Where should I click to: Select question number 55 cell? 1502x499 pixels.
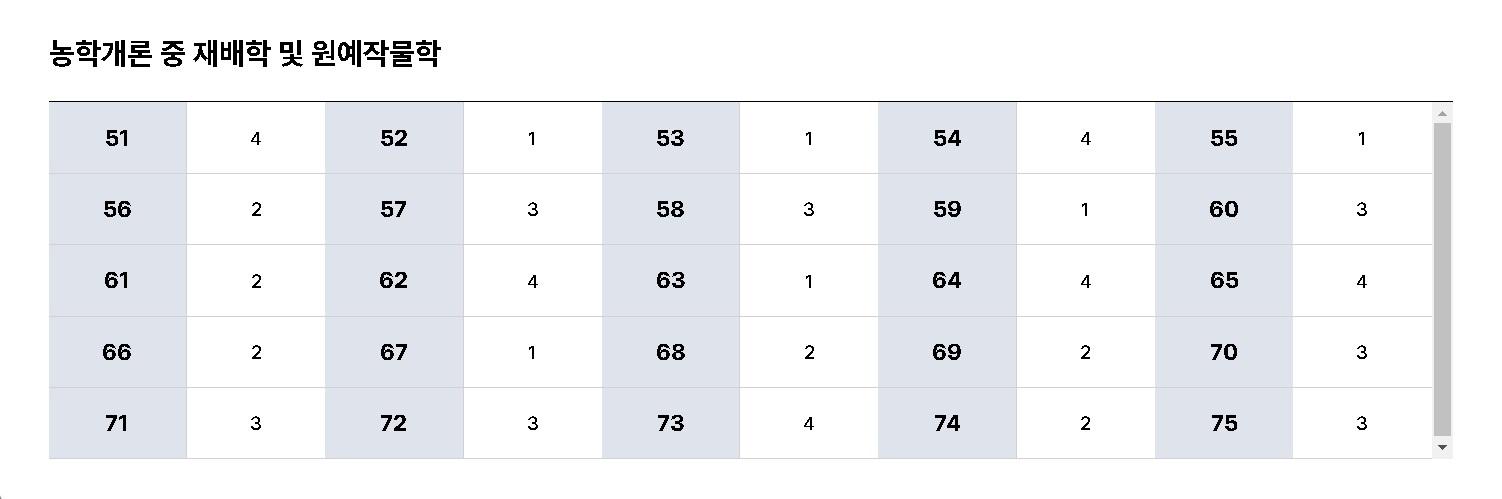coord(1224,138)
